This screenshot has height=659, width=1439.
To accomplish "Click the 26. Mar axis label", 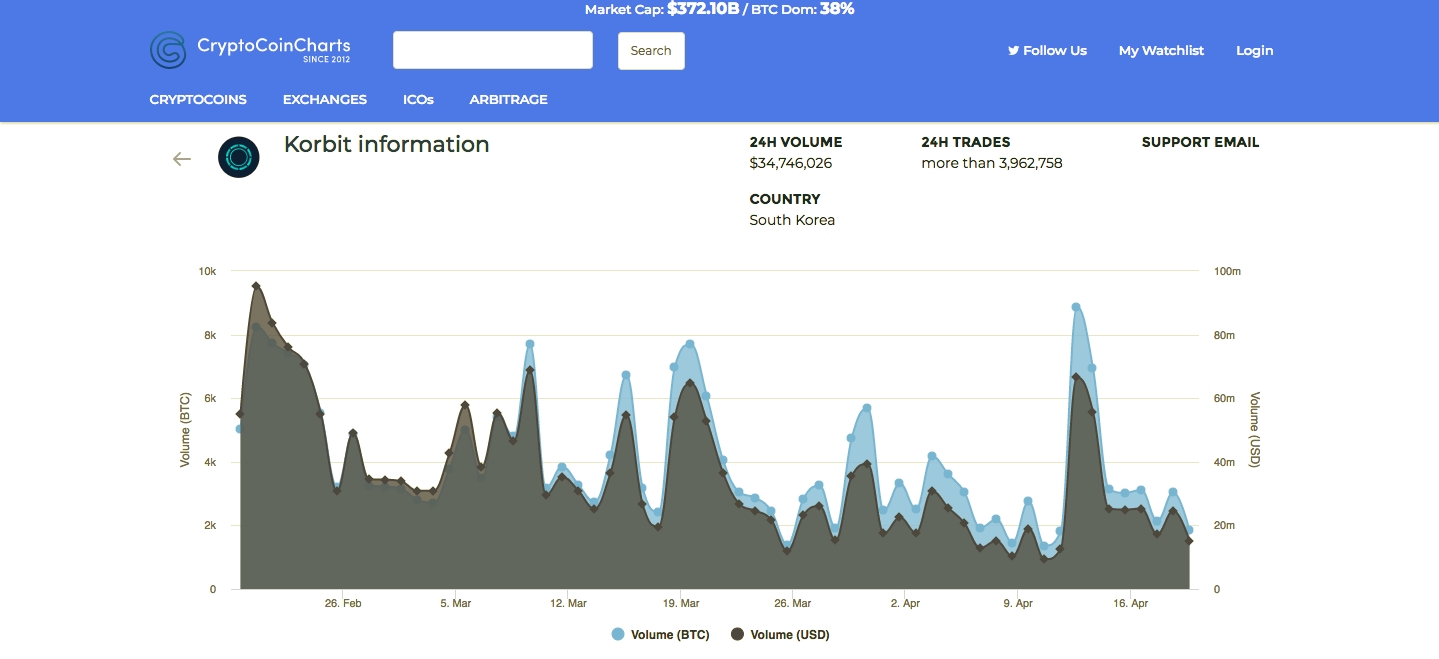I will tap(793, 604).
